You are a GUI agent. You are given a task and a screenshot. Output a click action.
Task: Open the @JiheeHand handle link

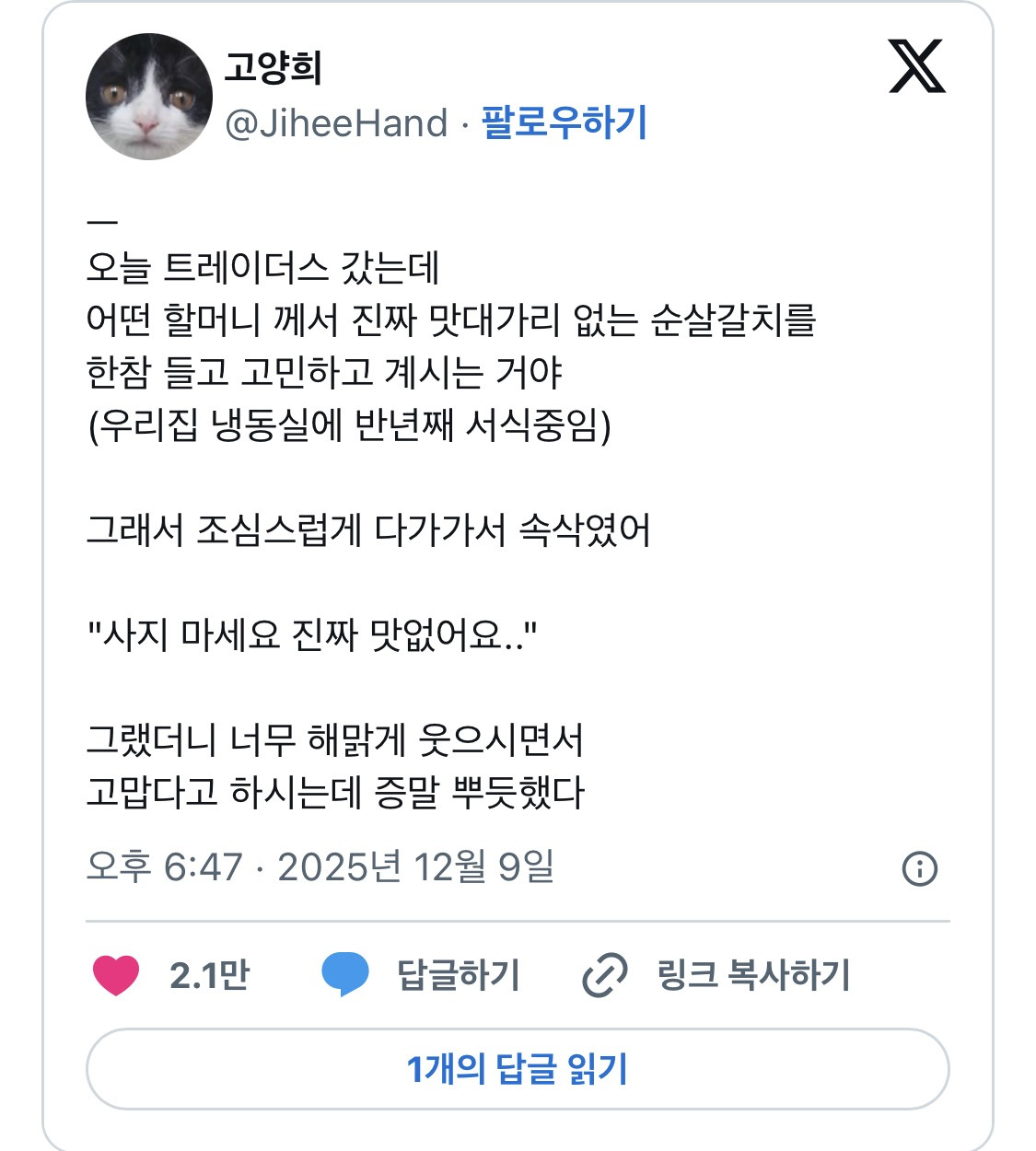click(x=336, y=123)
